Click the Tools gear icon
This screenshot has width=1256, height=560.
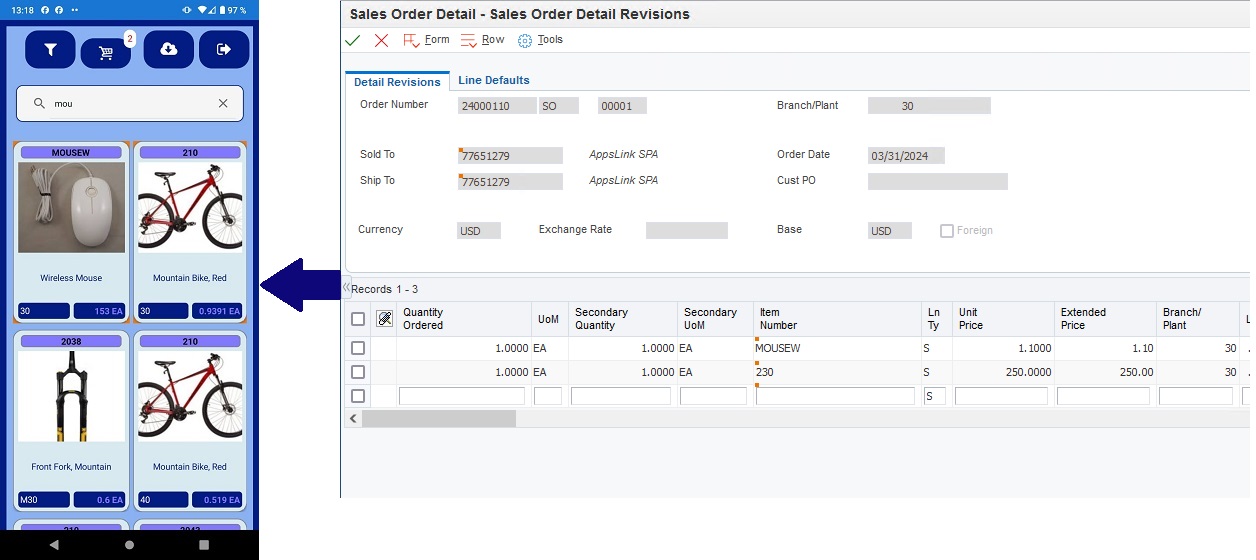pos(525,40)
